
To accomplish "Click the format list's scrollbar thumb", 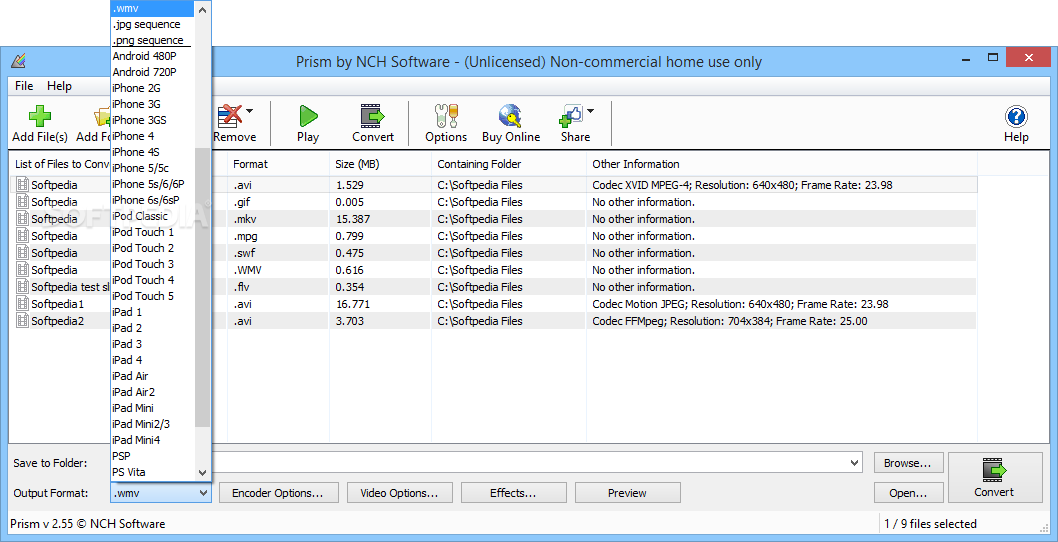I will tap(202, 288).
